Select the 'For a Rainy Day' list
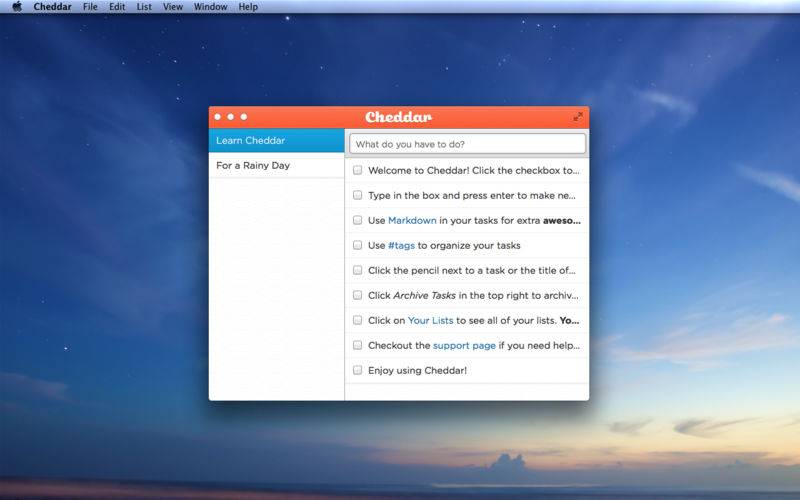The height and width of the screenshot is (500, 800). [253, 165]
